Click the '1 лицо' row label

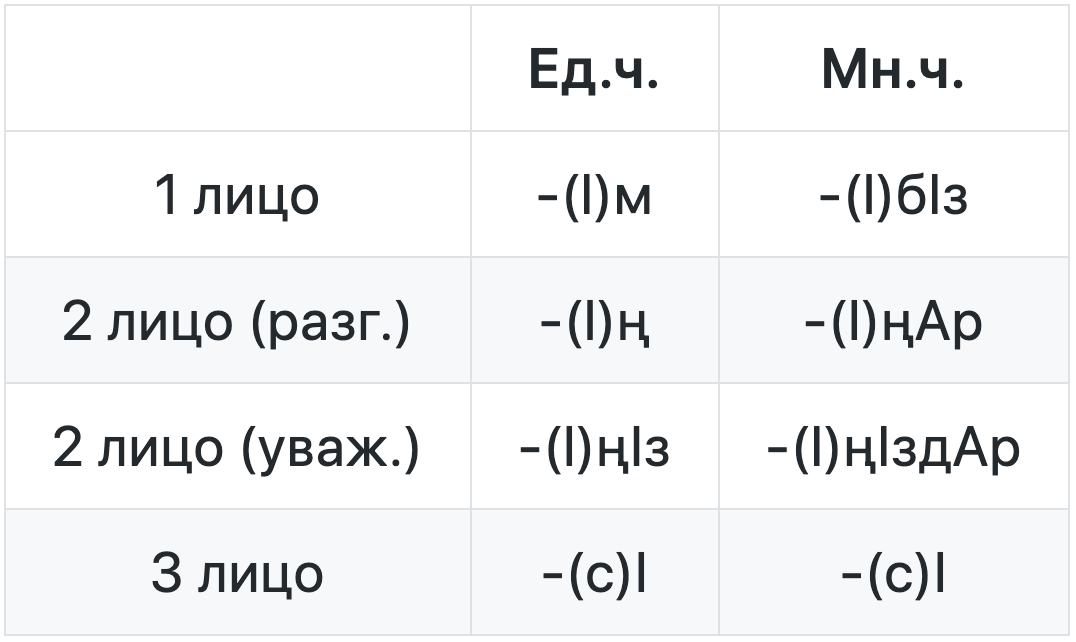[237, 196]
